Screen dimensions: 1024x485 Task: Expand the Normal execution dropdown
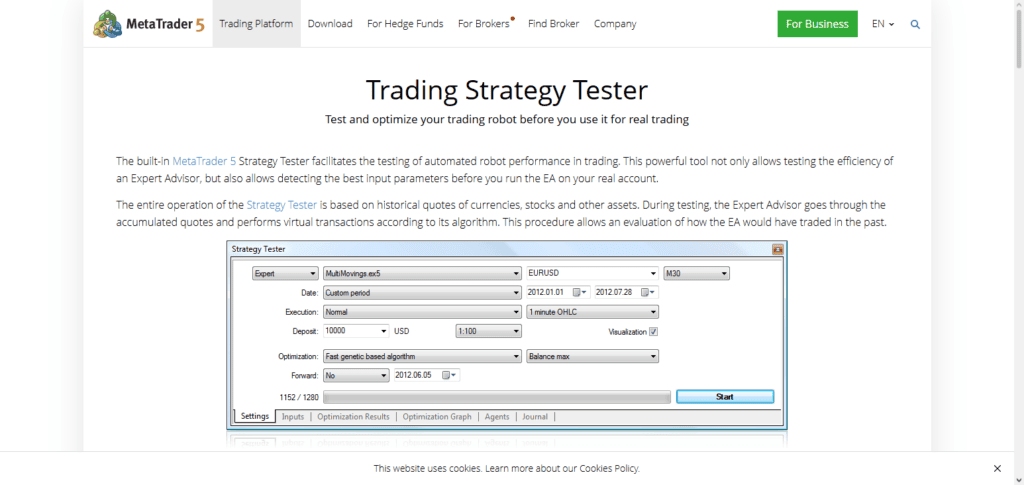[x=423, y=312]
